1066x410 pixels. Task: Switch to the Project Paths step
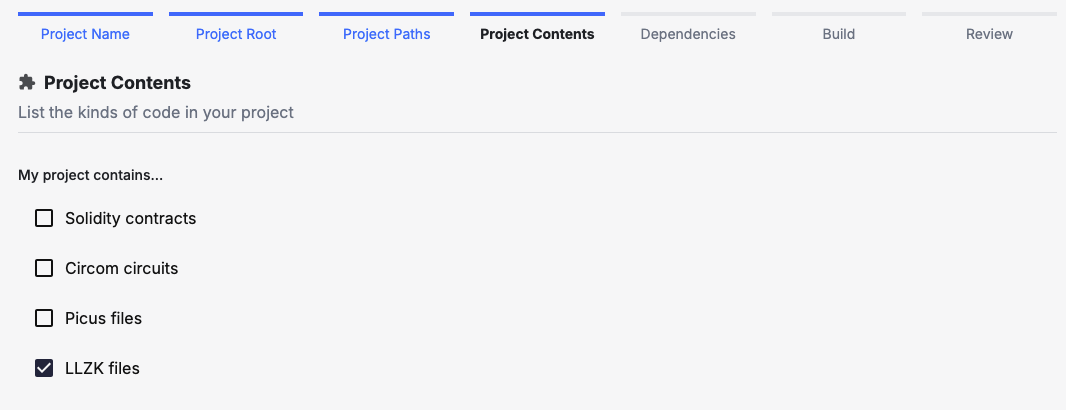point(386,34)
